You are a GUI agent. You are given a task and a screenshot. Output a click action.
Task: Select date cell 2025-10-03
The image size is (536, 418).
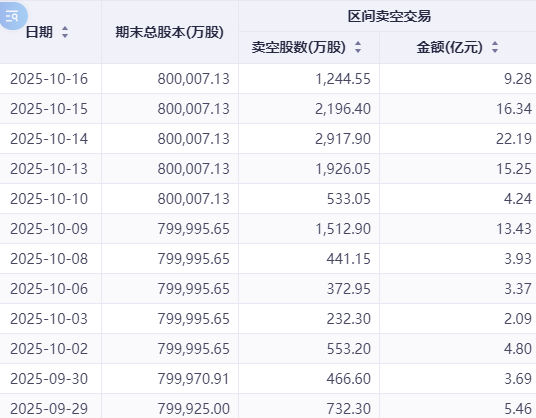pos(49,319)
